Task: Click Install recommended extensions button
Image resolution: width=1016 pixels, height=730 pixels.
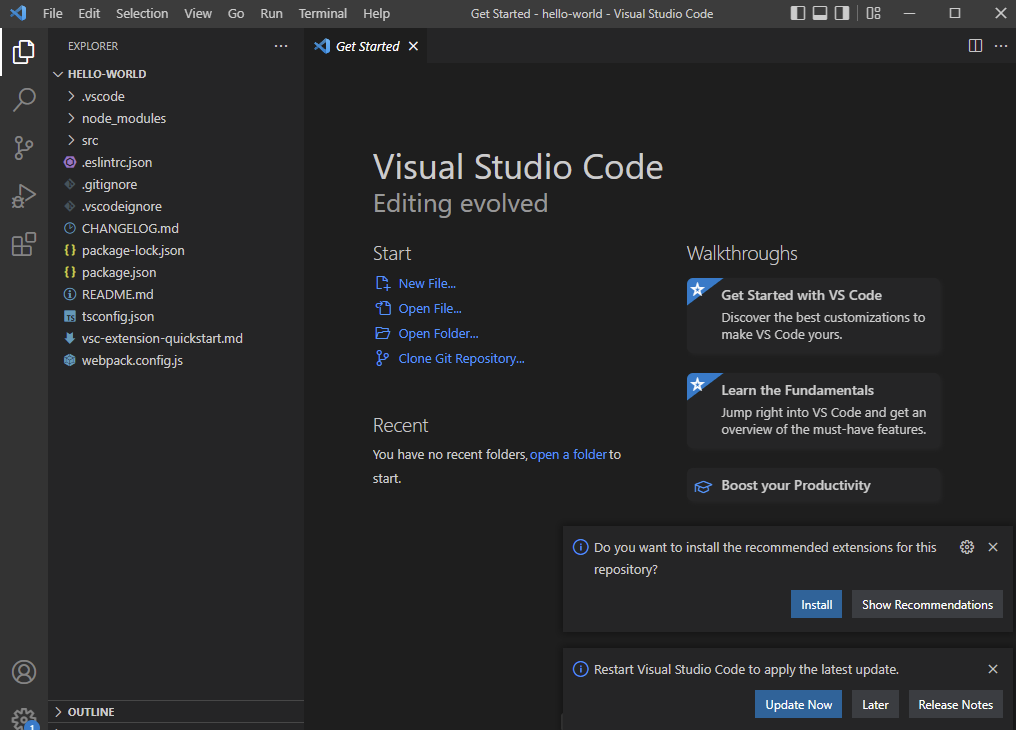Action: pos(816,604)
